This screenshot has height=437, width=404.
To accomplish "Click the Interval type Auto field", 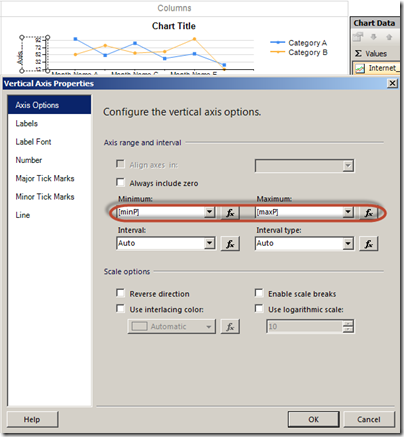I will coord(299,243).
